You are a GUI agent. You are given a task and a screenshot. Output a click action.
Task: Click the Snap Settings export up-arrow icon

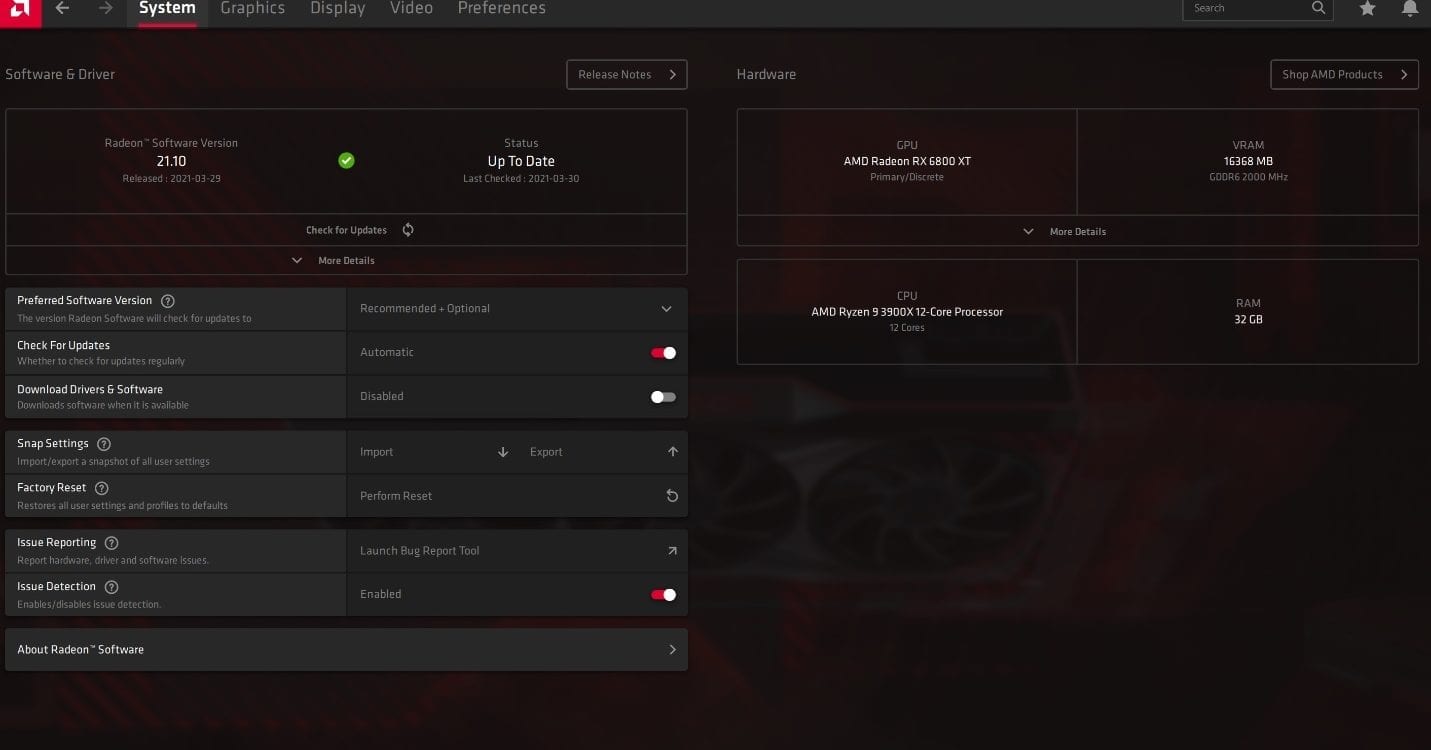(x=672, y=452)
